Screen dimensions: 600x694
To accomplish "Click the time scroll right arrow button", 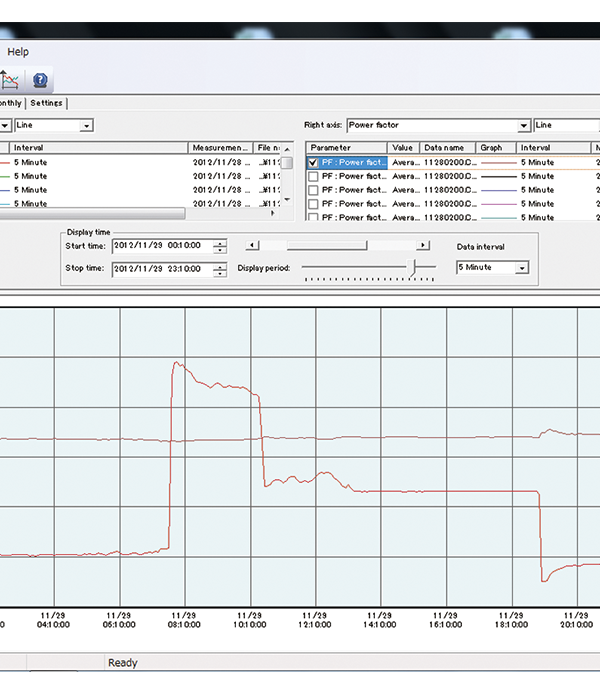I will pyautogui.click(x=423, y=245).
